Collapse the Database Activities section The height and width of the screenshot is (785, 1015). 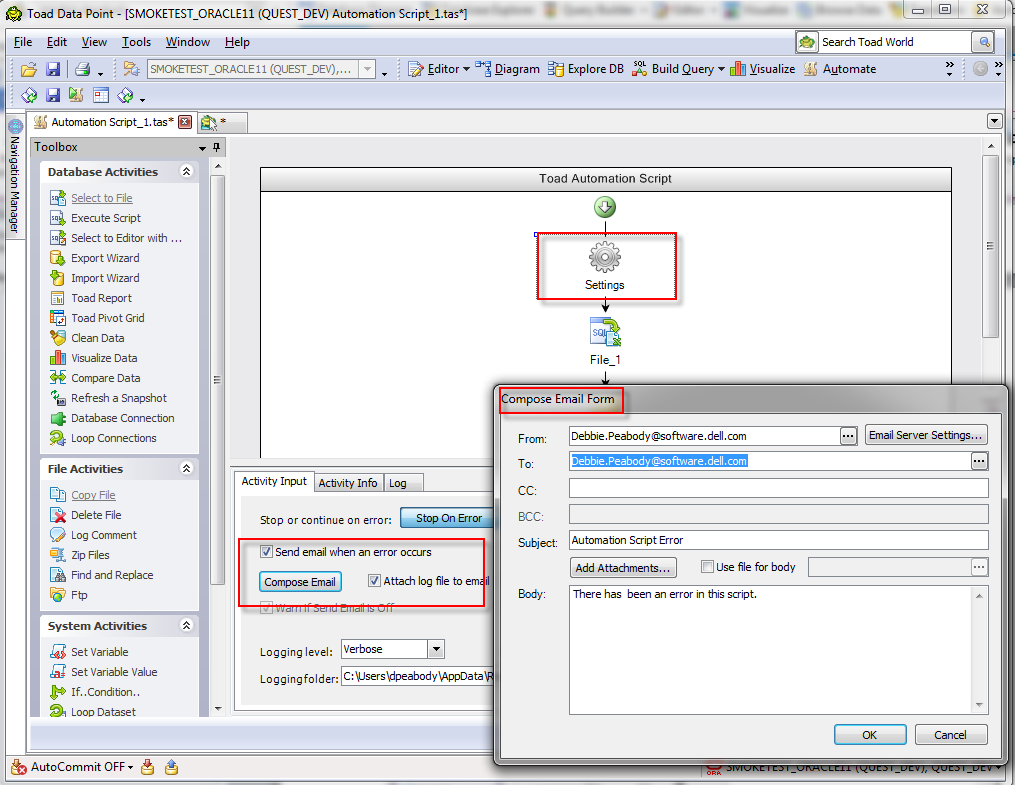coord(186,171)
